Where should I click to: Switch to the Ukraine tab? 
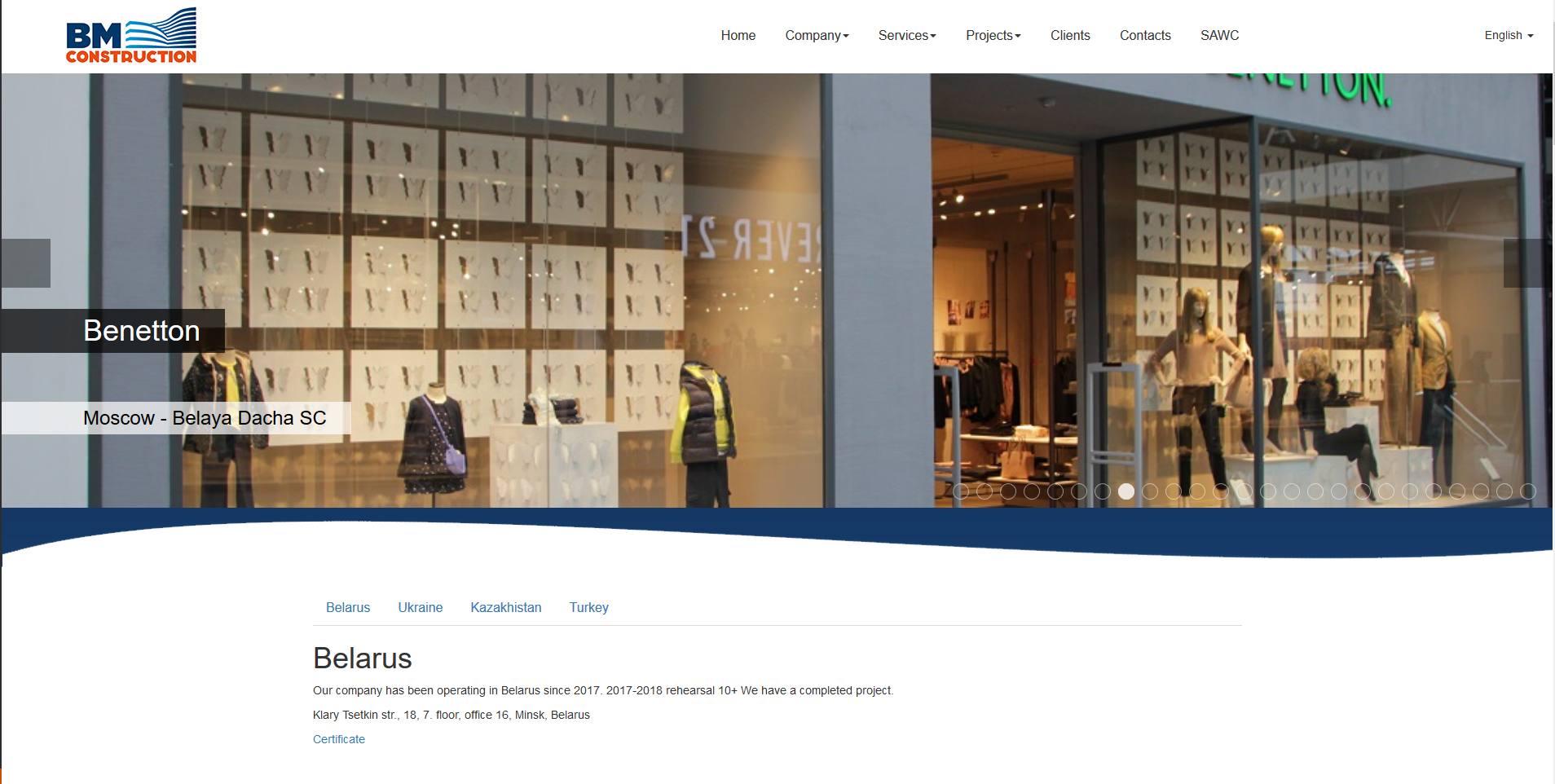point(421,607)
